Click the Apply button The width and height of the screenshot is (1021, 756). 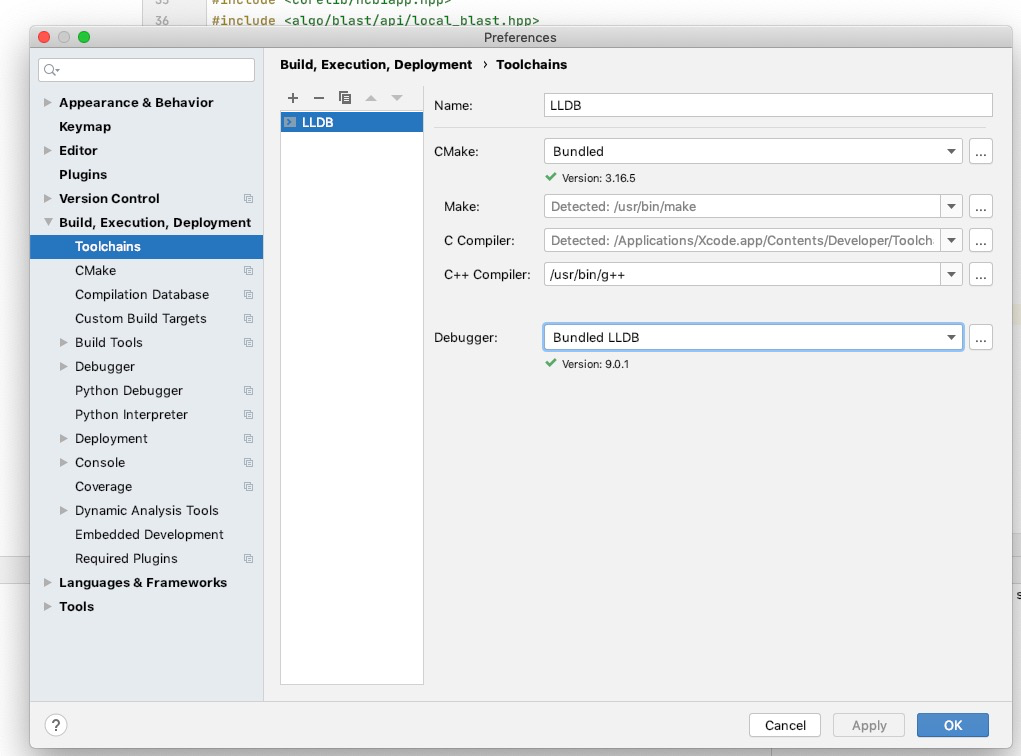869,725
